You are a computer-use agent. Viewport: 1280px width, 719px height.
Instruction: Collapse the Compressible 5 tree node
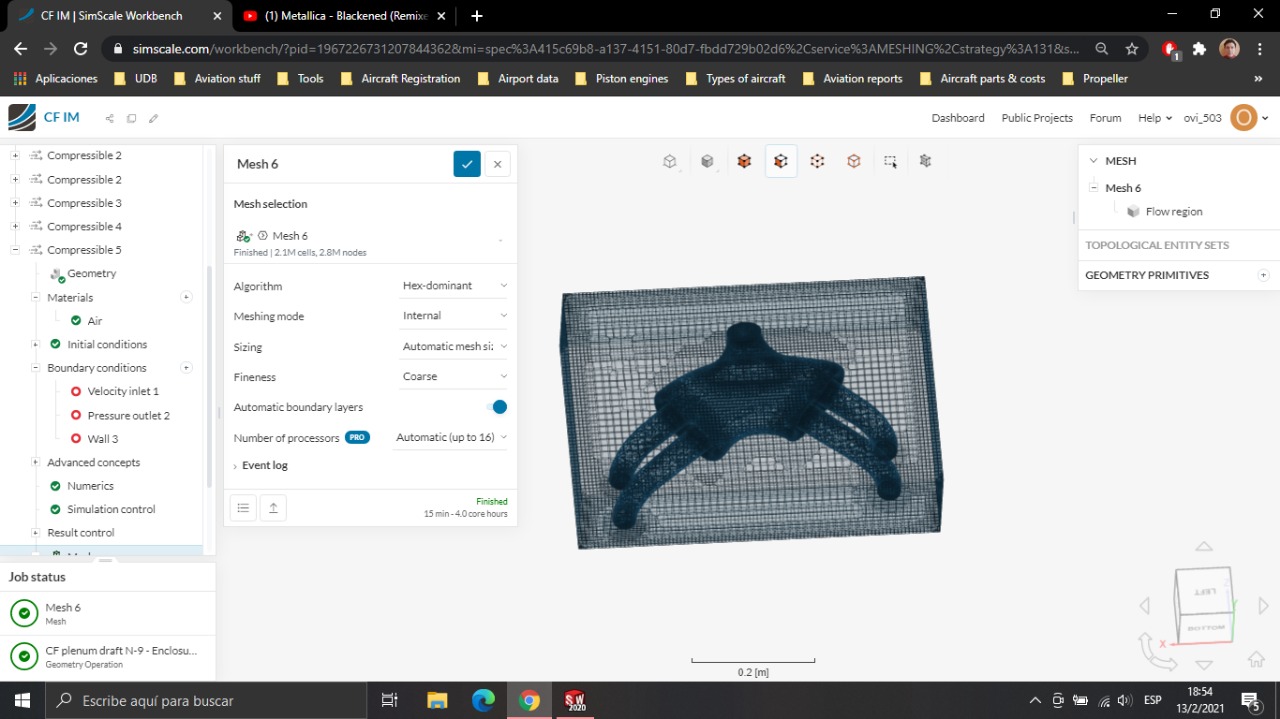(x=15, y=250)
